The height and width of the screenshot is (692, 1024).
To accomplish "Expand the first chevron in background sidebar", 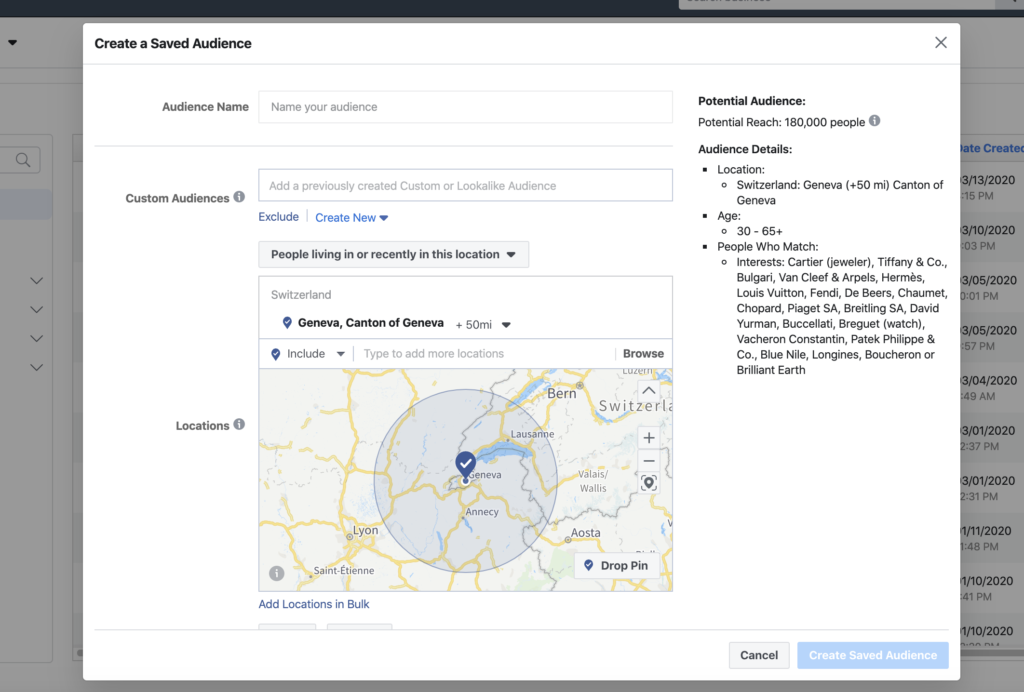I will [x=37, y=281].
